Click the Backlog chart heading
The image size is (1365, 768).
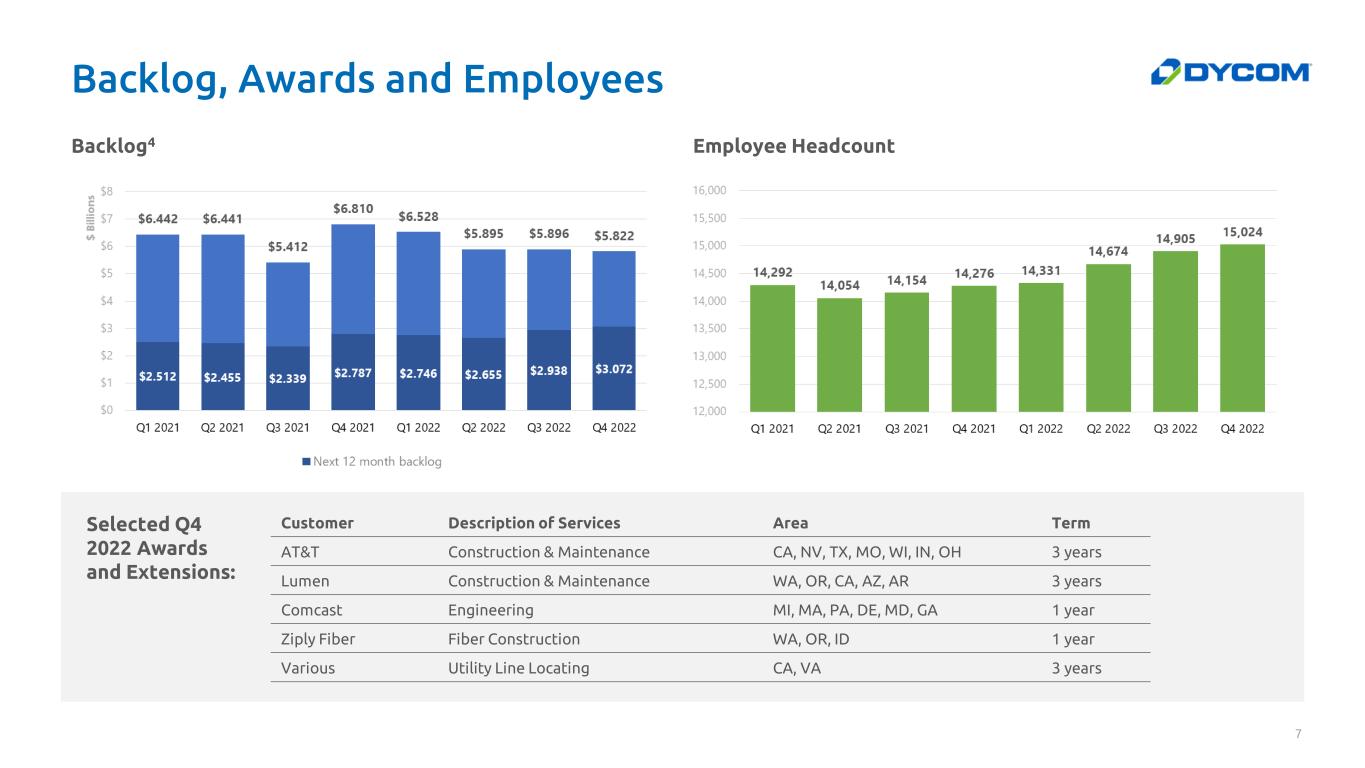113,146
